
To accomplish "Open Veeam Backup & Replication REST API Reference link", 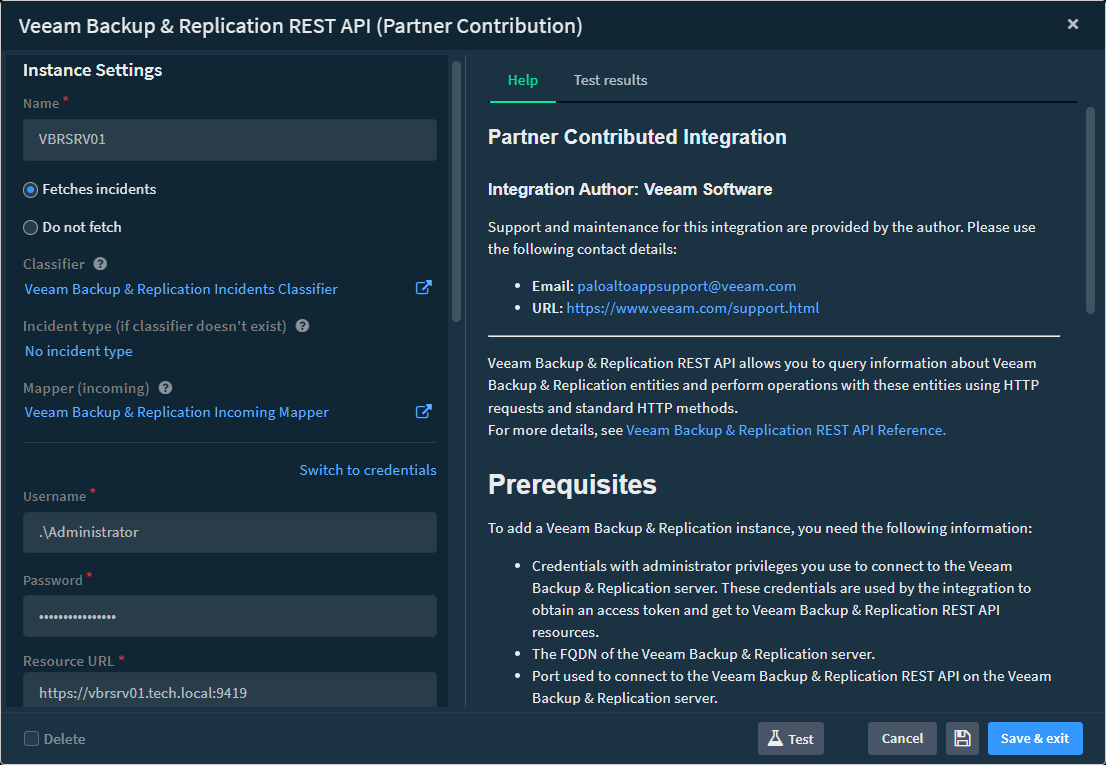I will (x=786, y=430).
